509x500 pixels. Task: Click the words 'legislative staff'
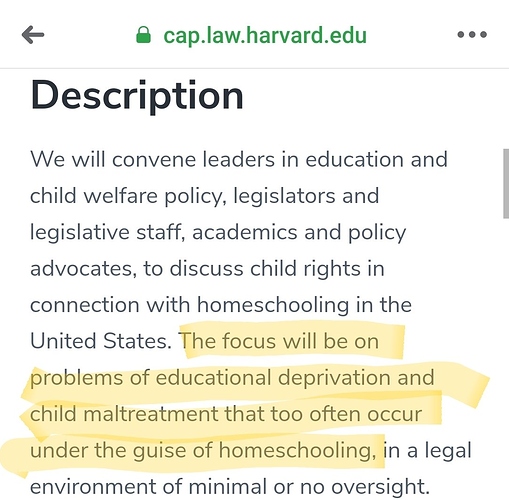pyautogui.click(x=107, y=232)
